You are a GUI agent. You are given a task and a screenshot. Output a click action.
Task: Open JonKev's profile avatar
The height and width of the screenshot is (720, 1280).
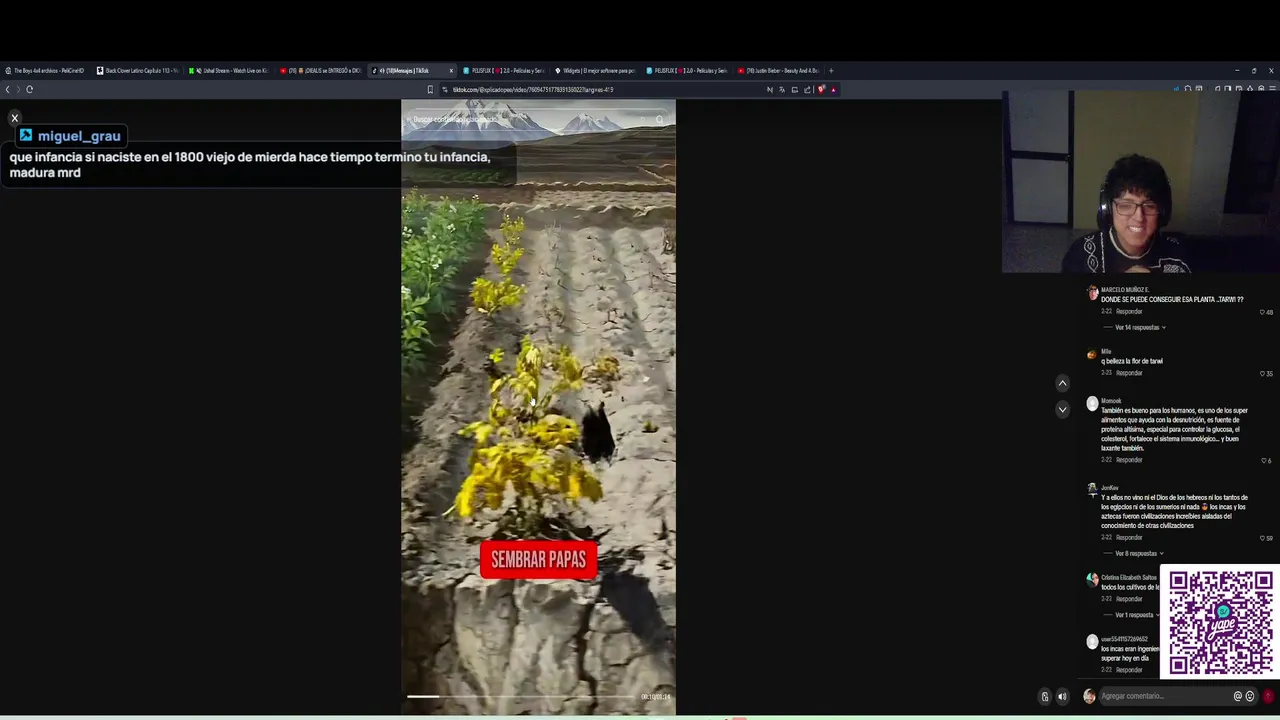pyautogui.click(x=1092, y=490)
